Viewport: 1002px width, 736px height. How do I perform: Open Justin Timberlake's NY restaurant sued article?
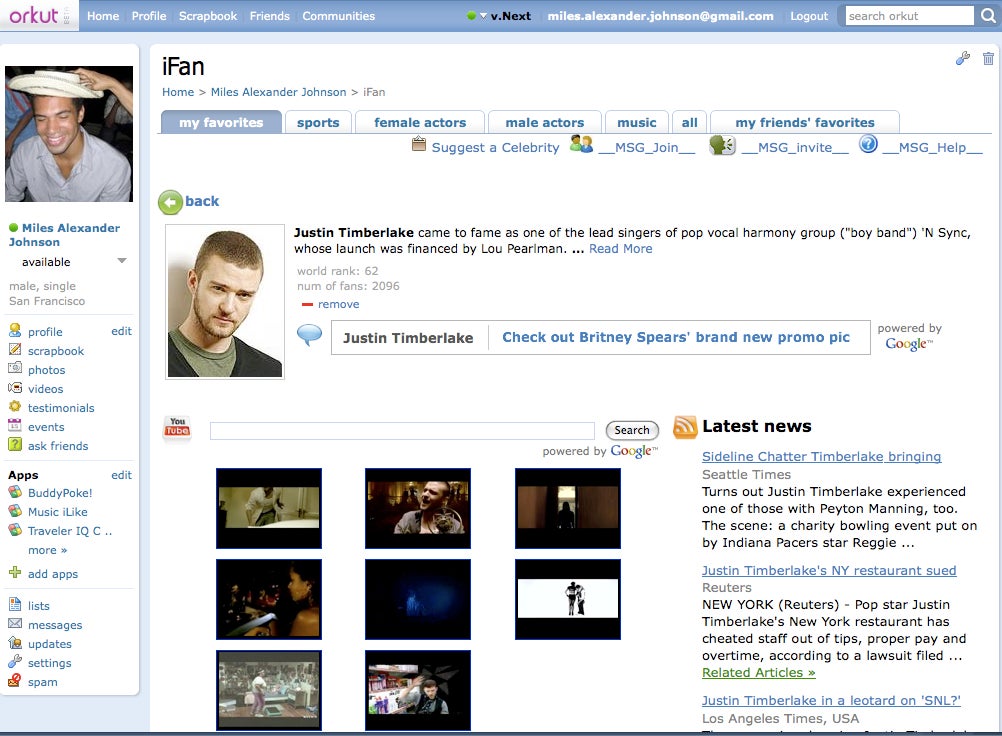pos(829,570)
